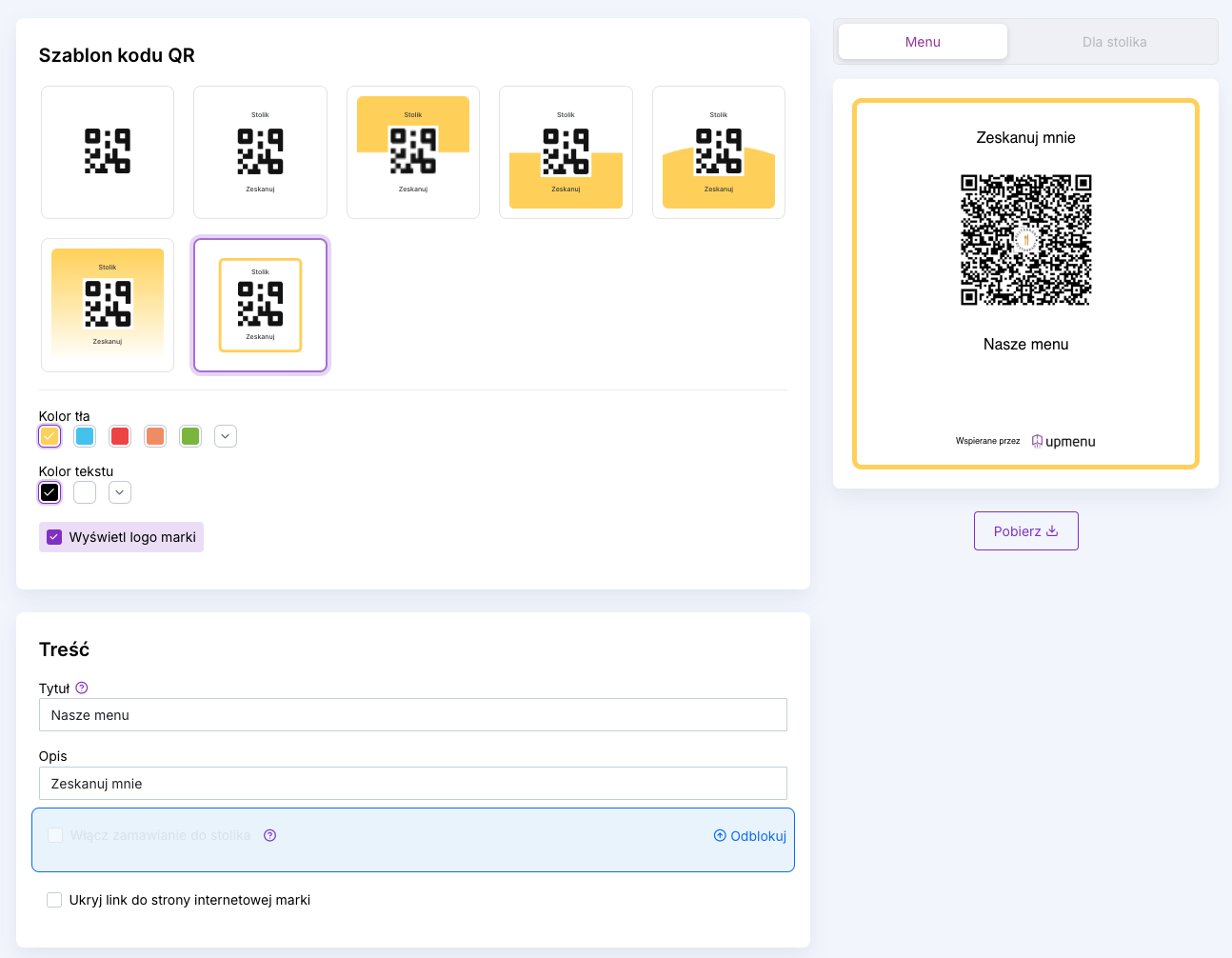Expand more background color options

point(226,436)
